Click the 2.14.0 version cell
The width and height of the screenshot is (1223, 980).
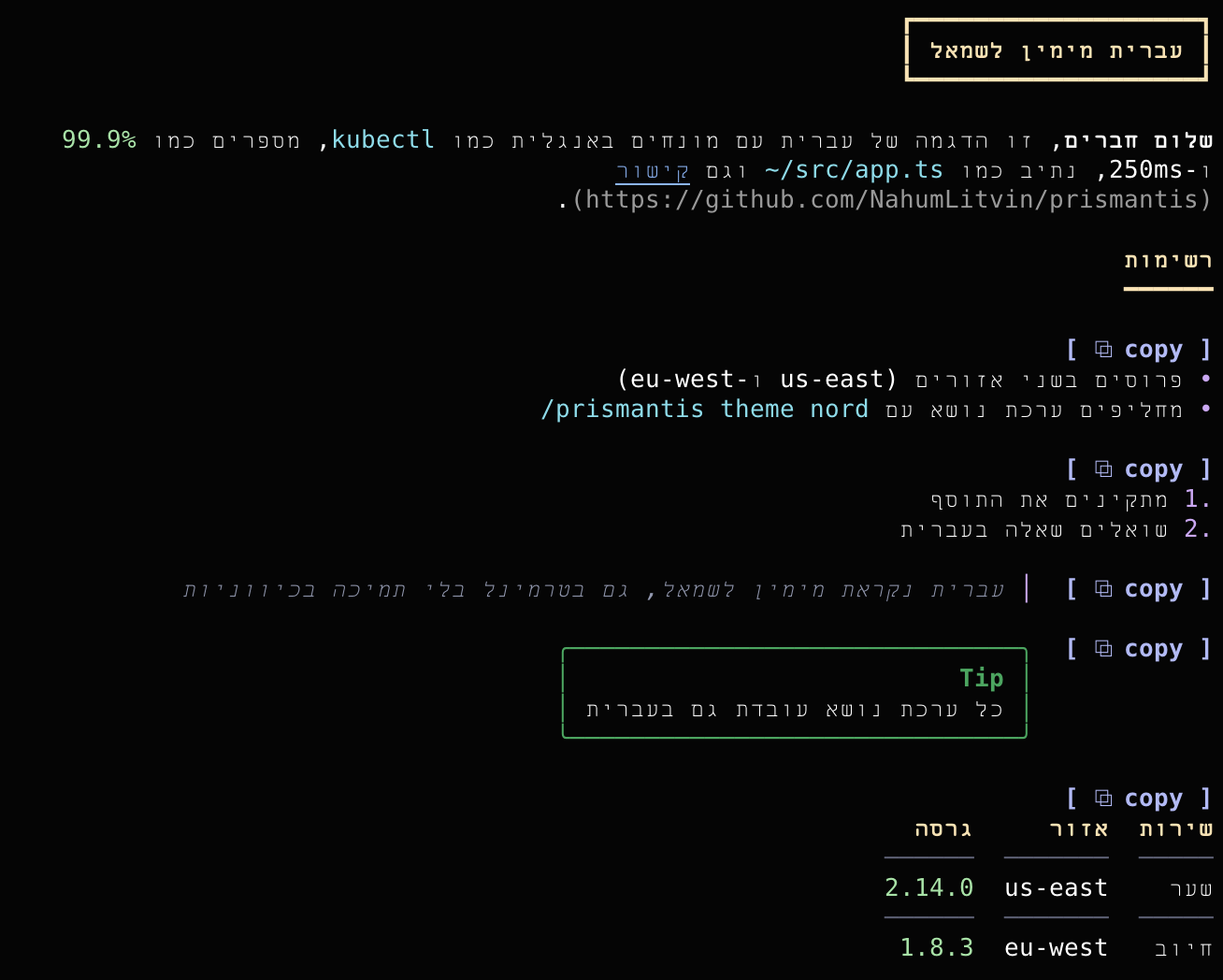tap(929, 888)
